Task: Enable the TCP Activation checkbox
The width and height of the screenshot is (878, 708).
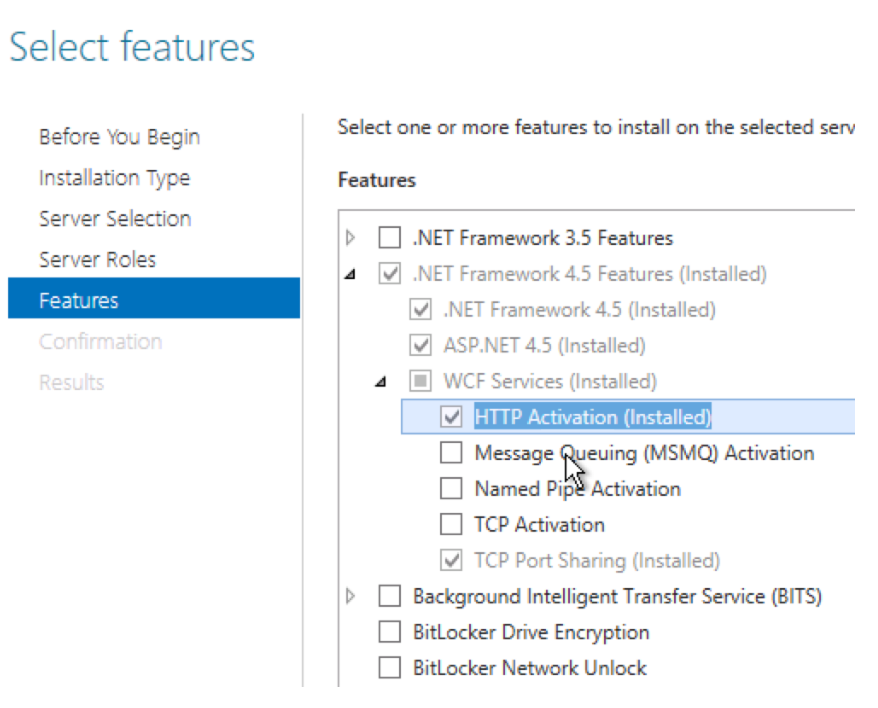Action: pyautogui.click(x=451, y=525)
